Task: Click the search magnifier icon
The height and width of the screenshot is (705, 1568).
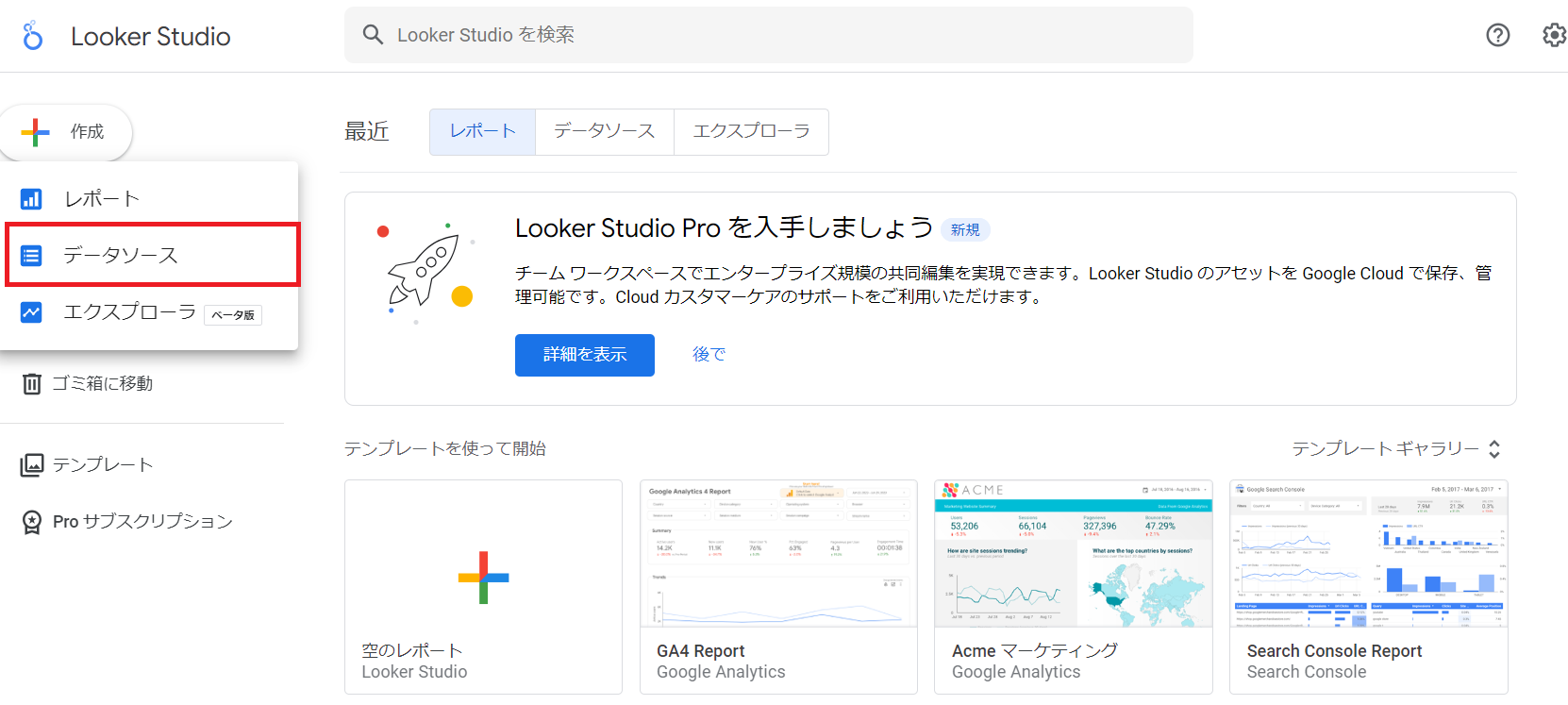Action: click(373, 35)
